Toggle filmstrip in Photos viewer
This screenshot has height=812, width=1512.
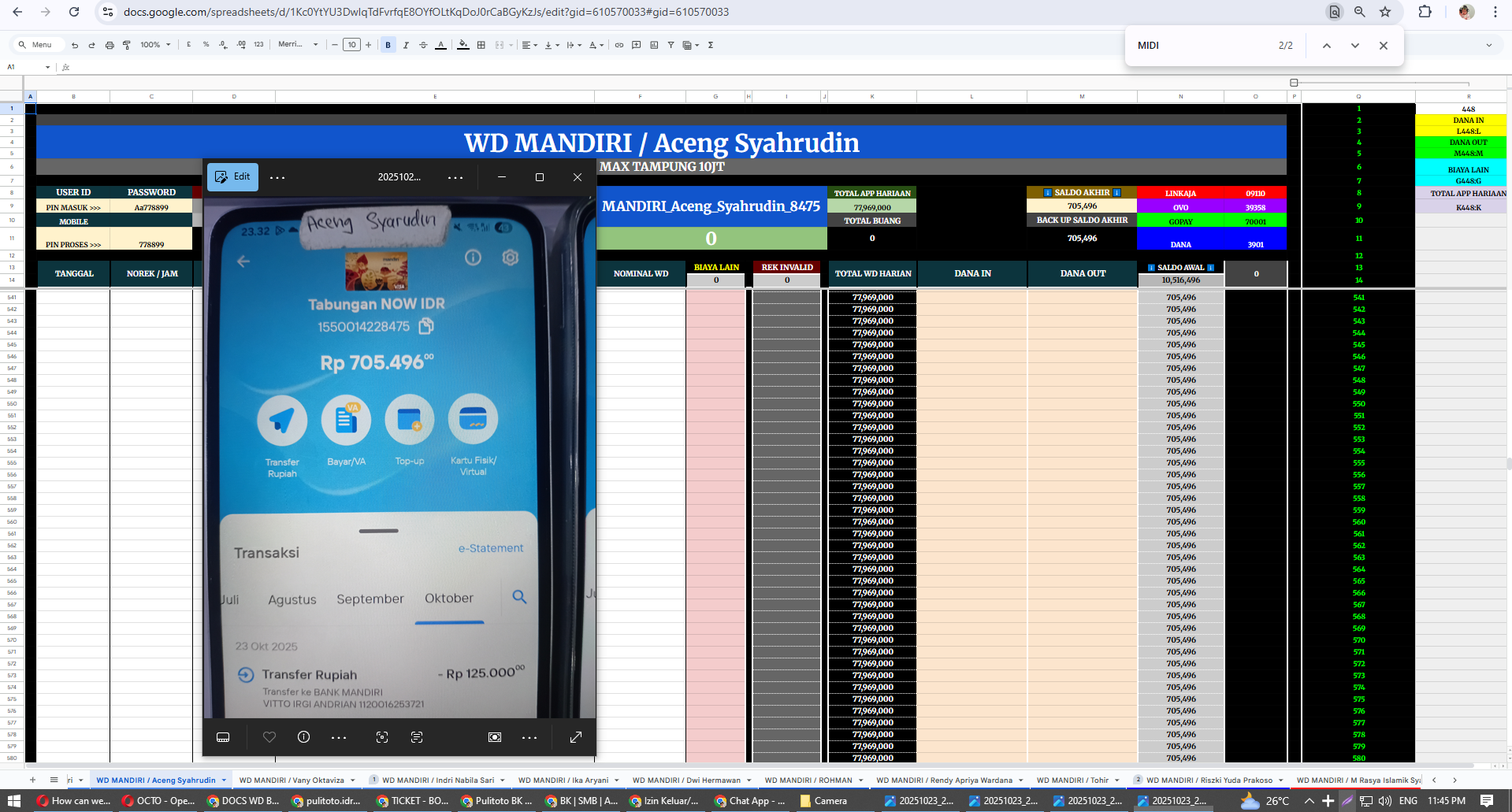coord(223,737)
